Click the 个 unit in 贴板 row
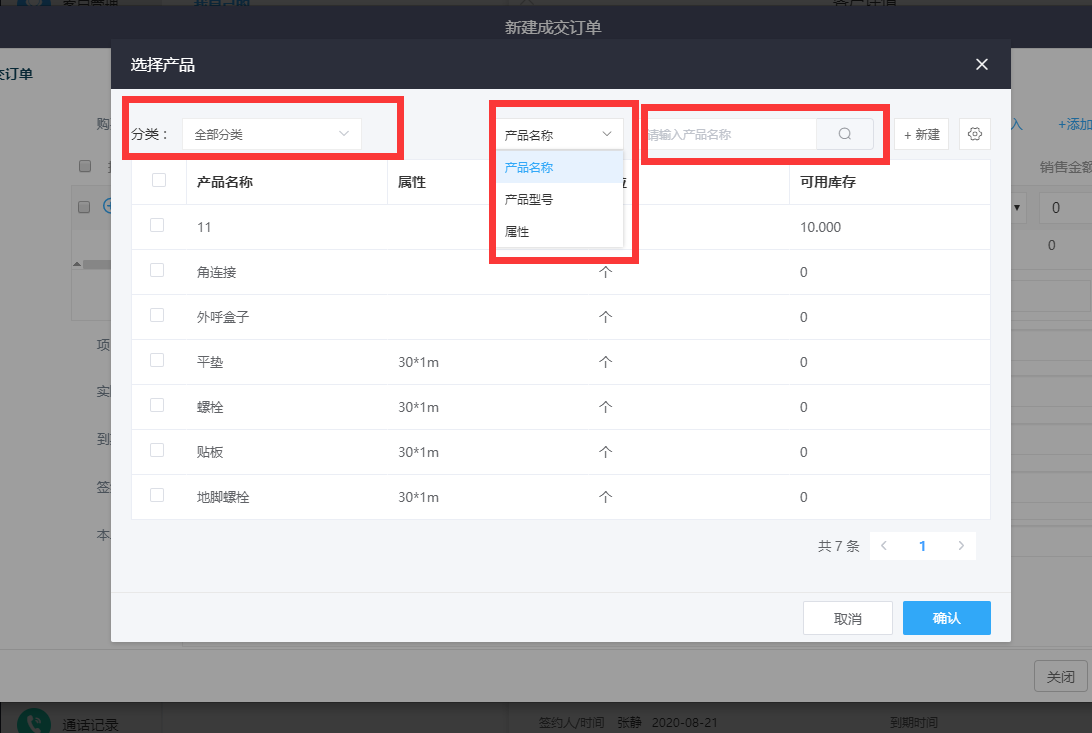This screenshot has height=733, width=1092. [x=605, y=452]
